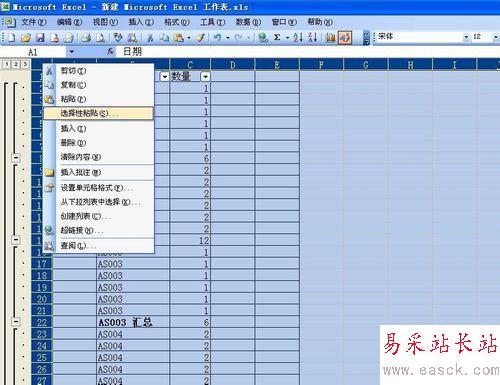Viewport: 500px width, 385px height.
Task: Open the Permission icon in the toolbar
Action: pos(55,38)
